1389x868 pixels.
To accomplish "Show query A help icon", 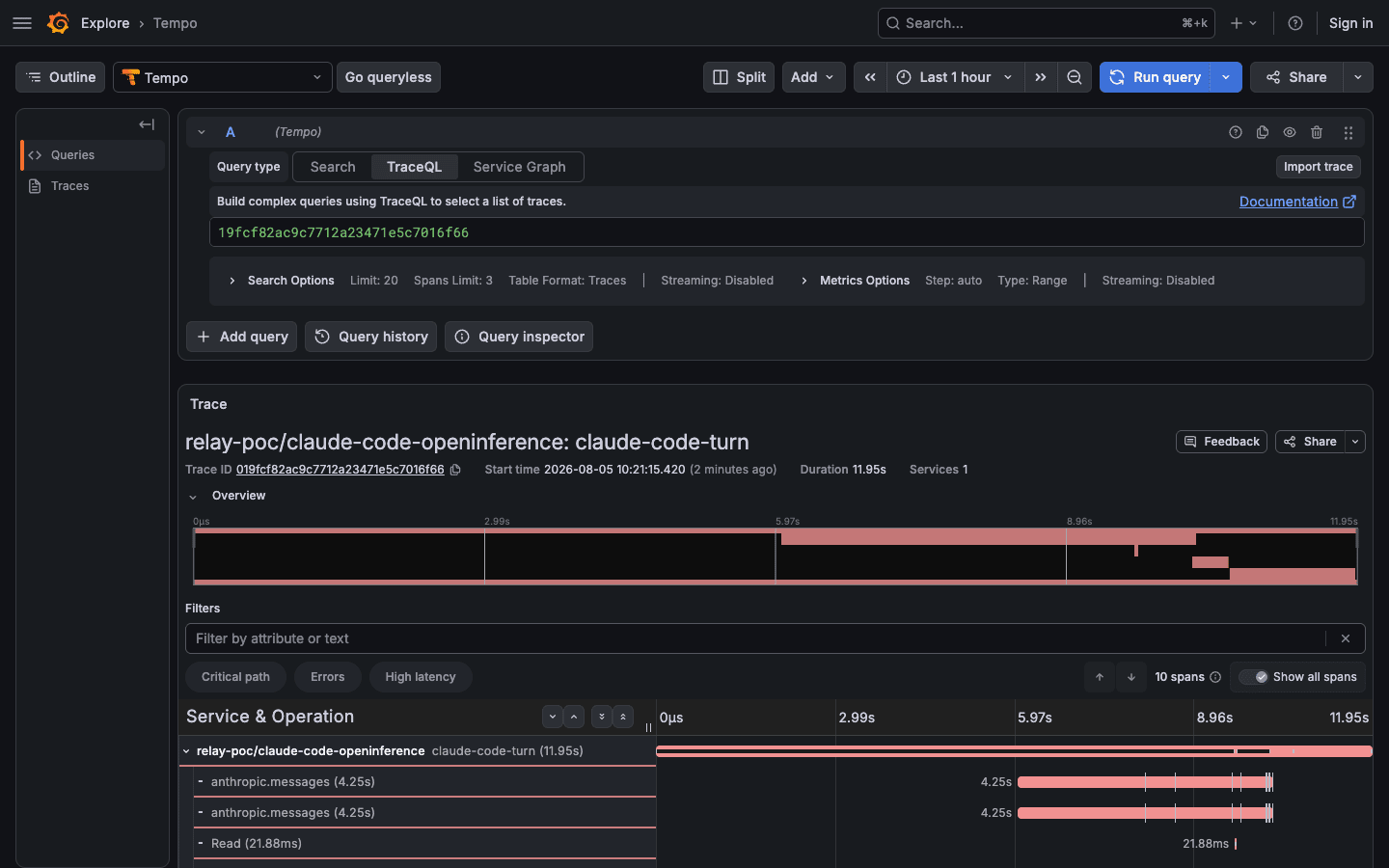I will click(x=1236, y=132).
